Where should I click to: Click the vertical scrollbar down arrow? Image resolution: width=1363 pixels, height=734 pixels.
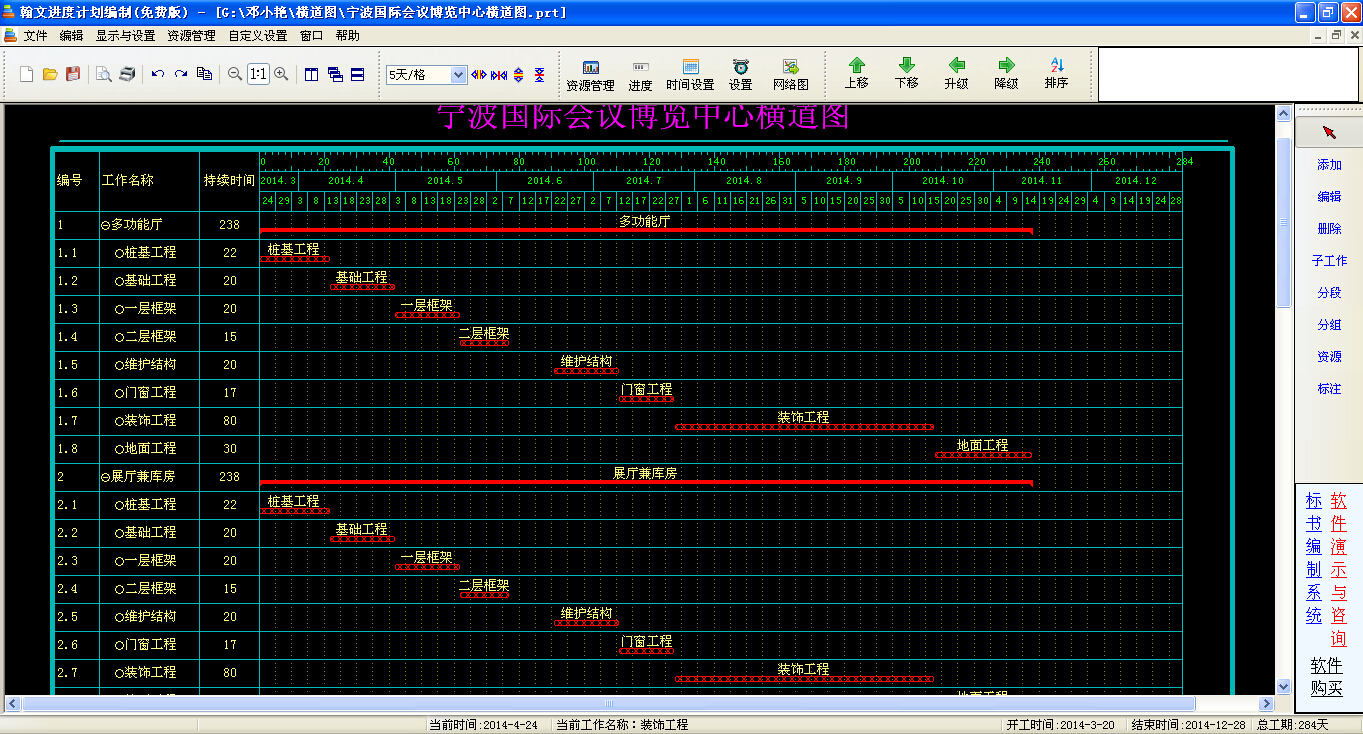click(x=1284, y=687)
